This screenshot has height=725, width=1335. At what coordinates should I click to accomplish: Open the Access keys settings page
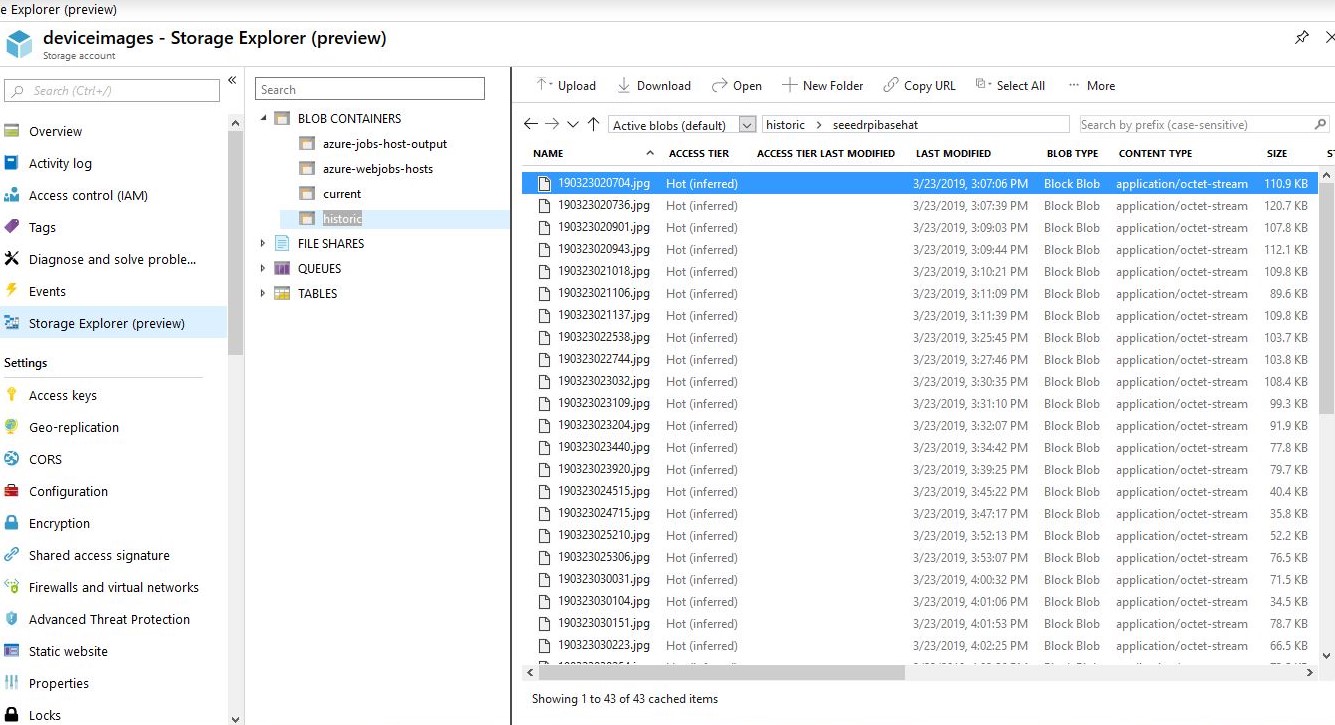62,395
